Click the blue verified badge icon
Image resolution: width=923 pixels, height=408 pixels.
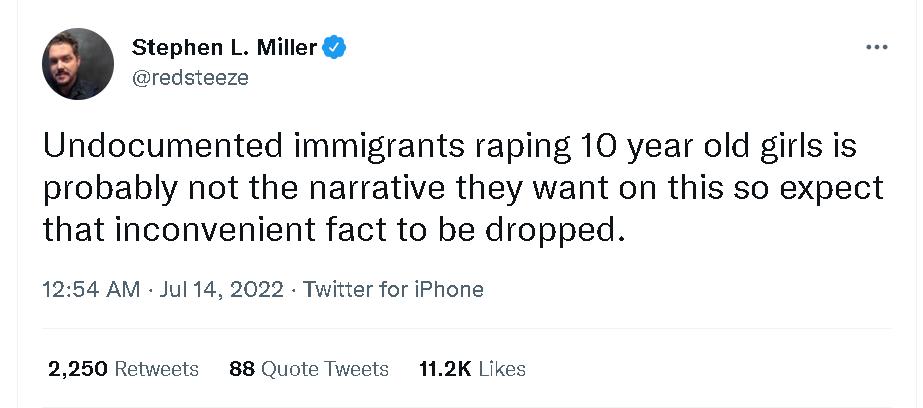point(336,46)
